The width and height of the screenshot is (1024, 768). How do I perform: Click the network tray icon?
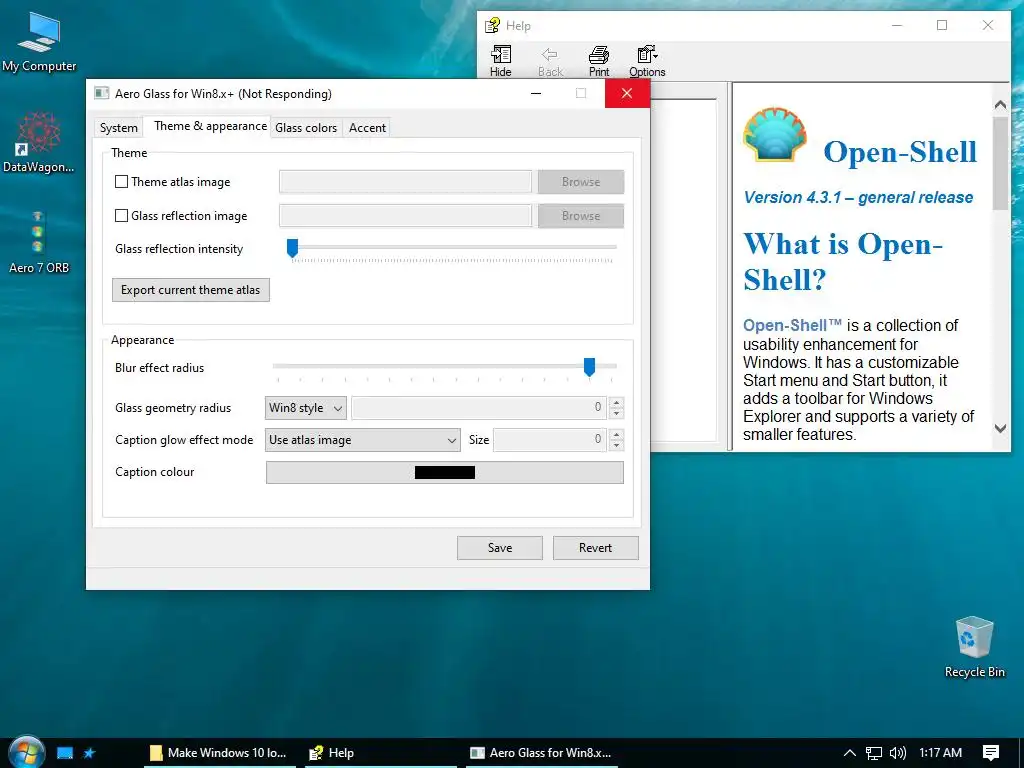874,753
